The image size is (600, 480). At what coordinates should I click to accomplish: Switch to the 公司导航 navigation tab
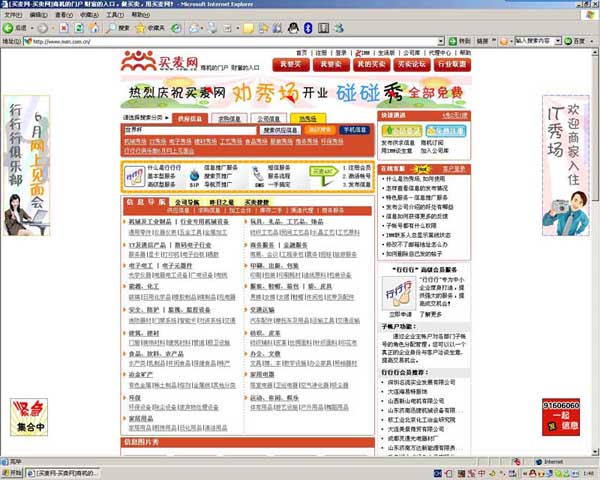coord(187,202)
